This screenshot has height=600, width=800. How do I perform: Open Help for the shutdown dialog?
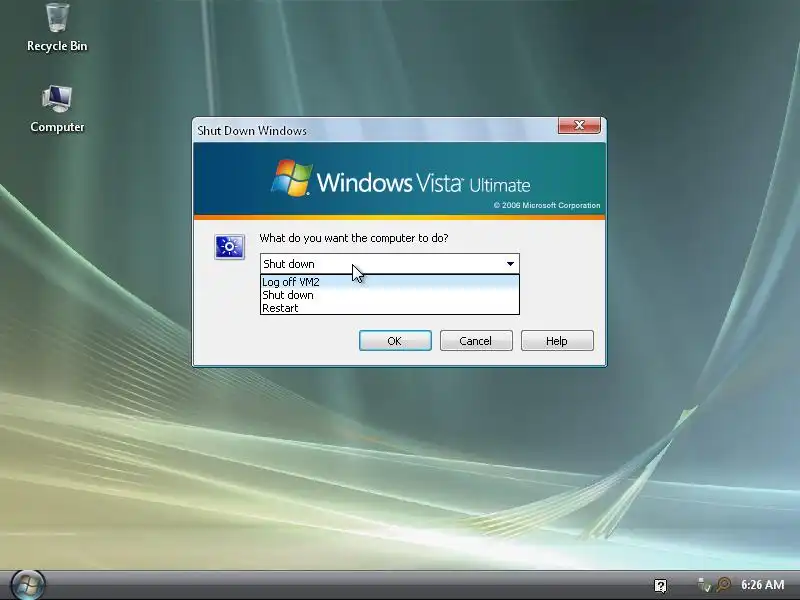click(x=557, y=341)
